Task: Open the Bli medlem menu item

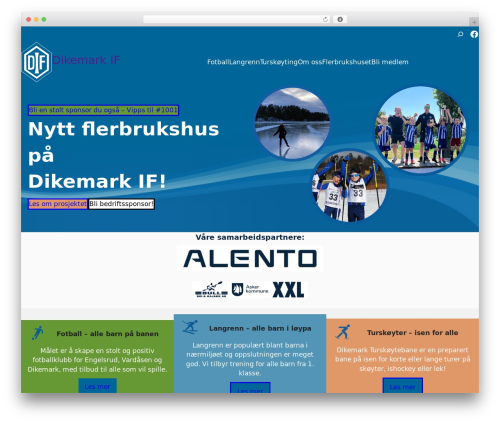Action: pos(390,62)
